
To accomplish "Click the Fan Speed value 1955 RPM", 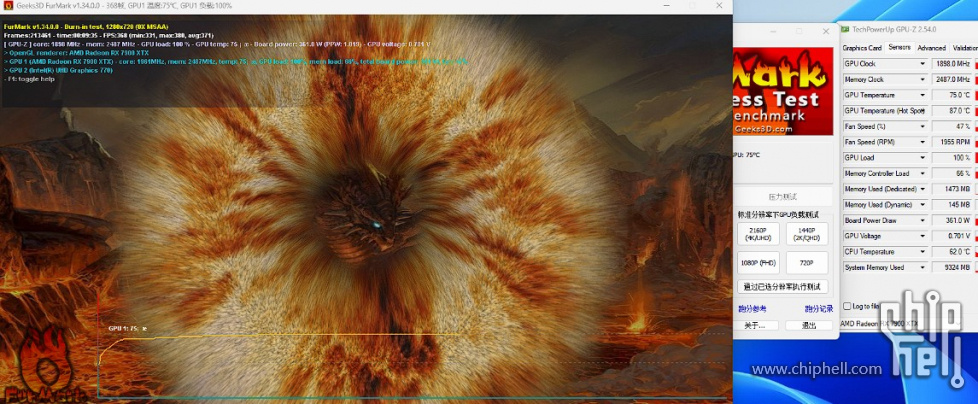I will coord(952,142).
